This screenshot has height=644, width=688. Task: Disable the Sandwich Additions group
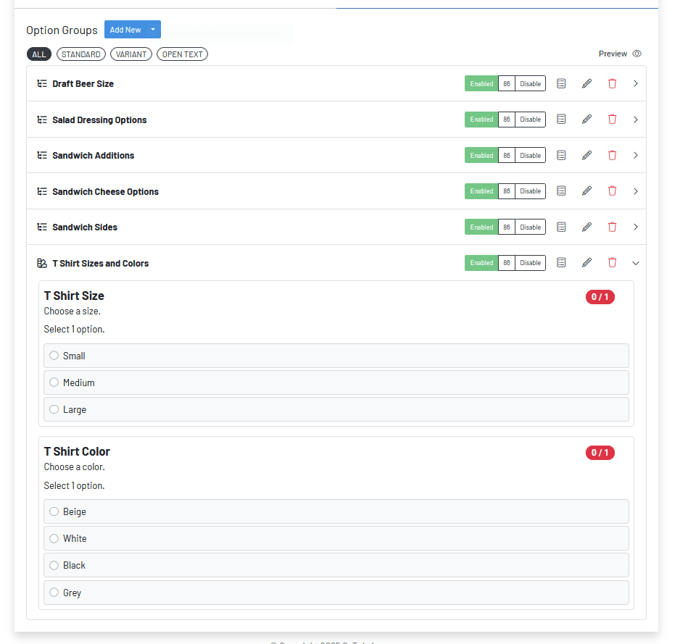point(530,156)
